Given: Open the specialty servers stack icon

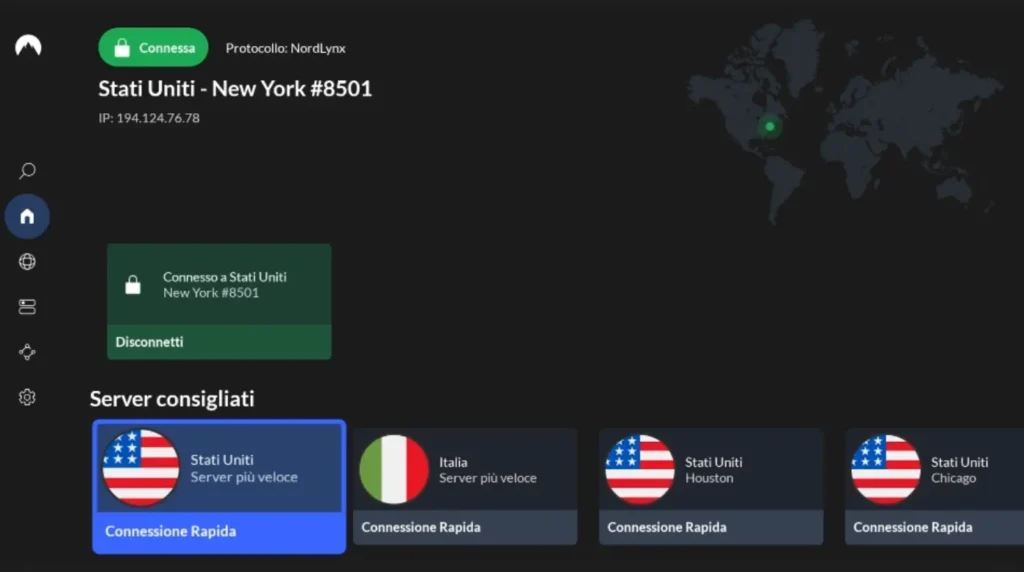Looking at the screenshot, I should (27, 307).
